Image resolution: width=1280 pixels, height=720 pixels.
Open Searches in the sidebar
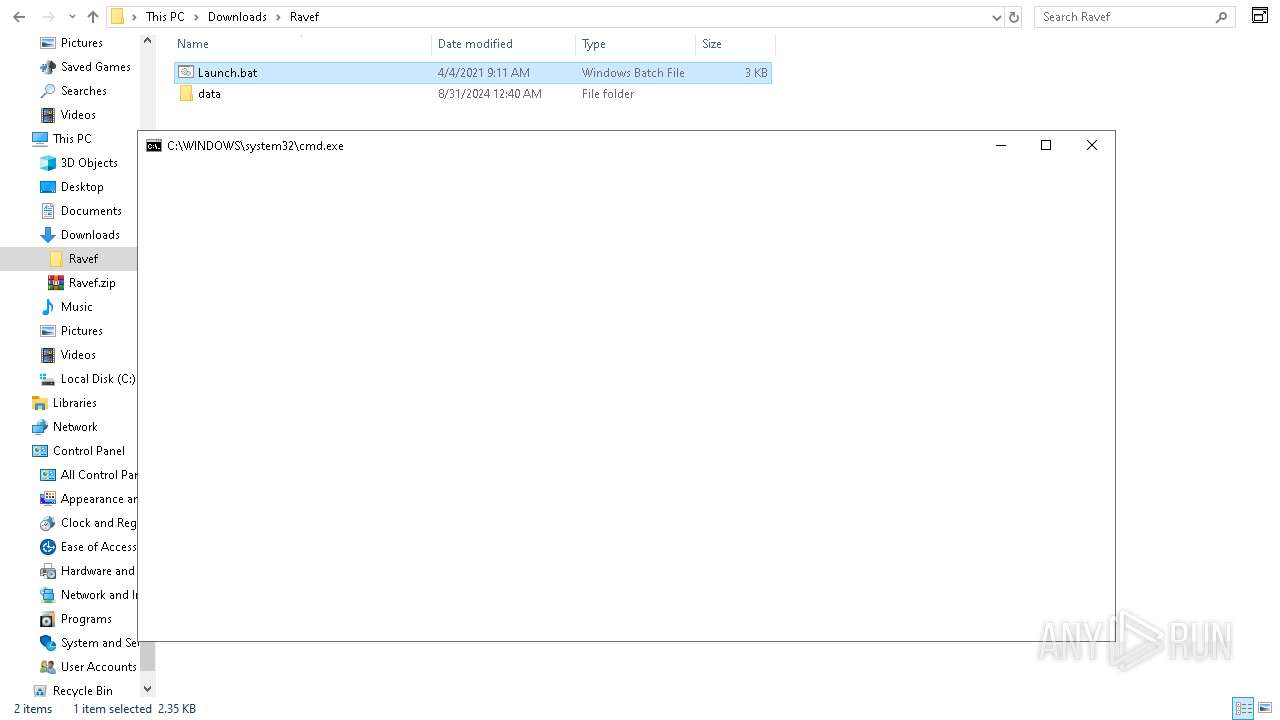84,91
